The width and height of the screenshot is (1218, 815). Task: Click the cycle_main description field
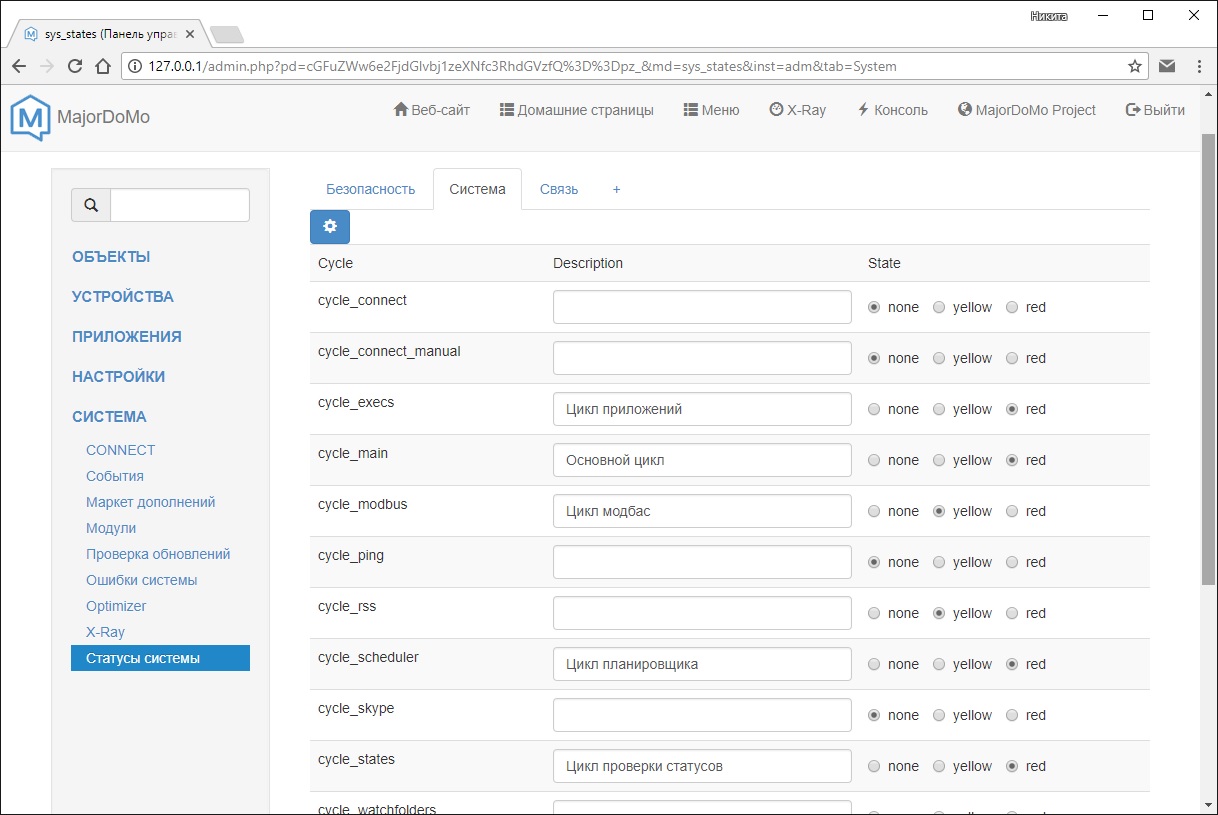(702, 461)
